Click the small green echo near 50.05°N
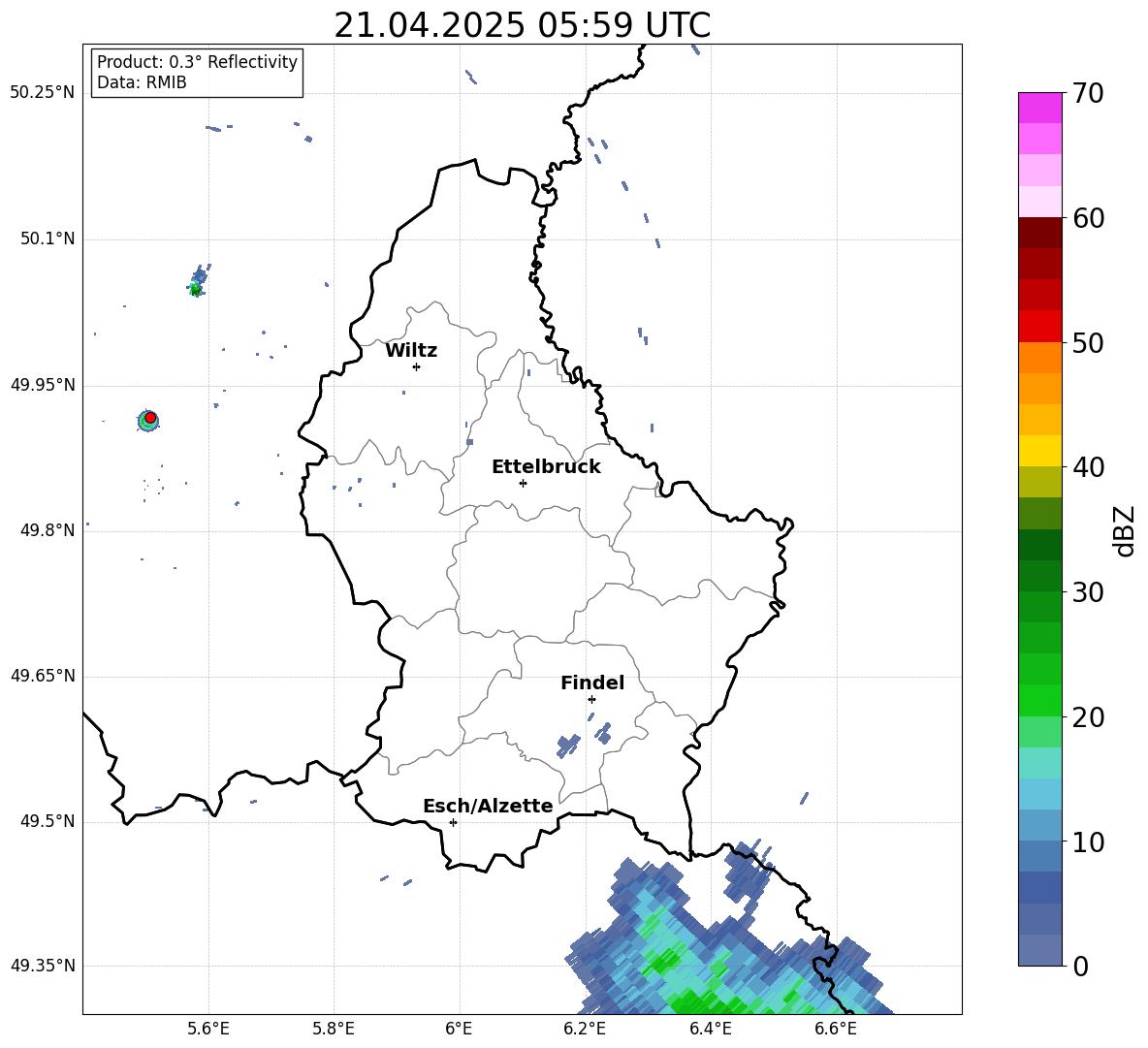This screenshot has width=1148, height=1048. coord(195,289)
